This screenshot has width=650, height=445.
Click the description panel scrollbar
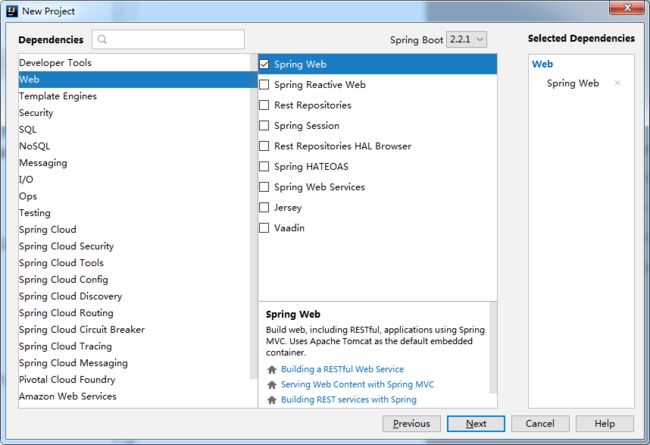click(493, 347)
